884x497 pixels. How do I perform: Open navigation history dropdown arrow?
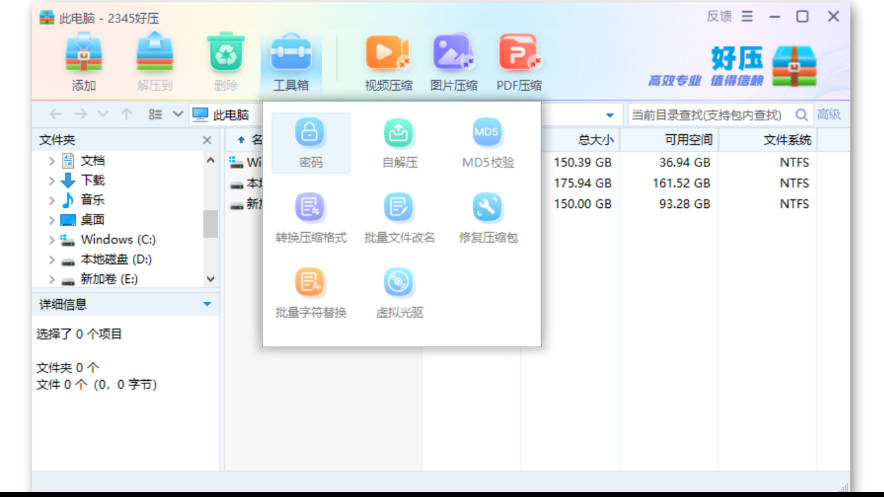point(103,114)
